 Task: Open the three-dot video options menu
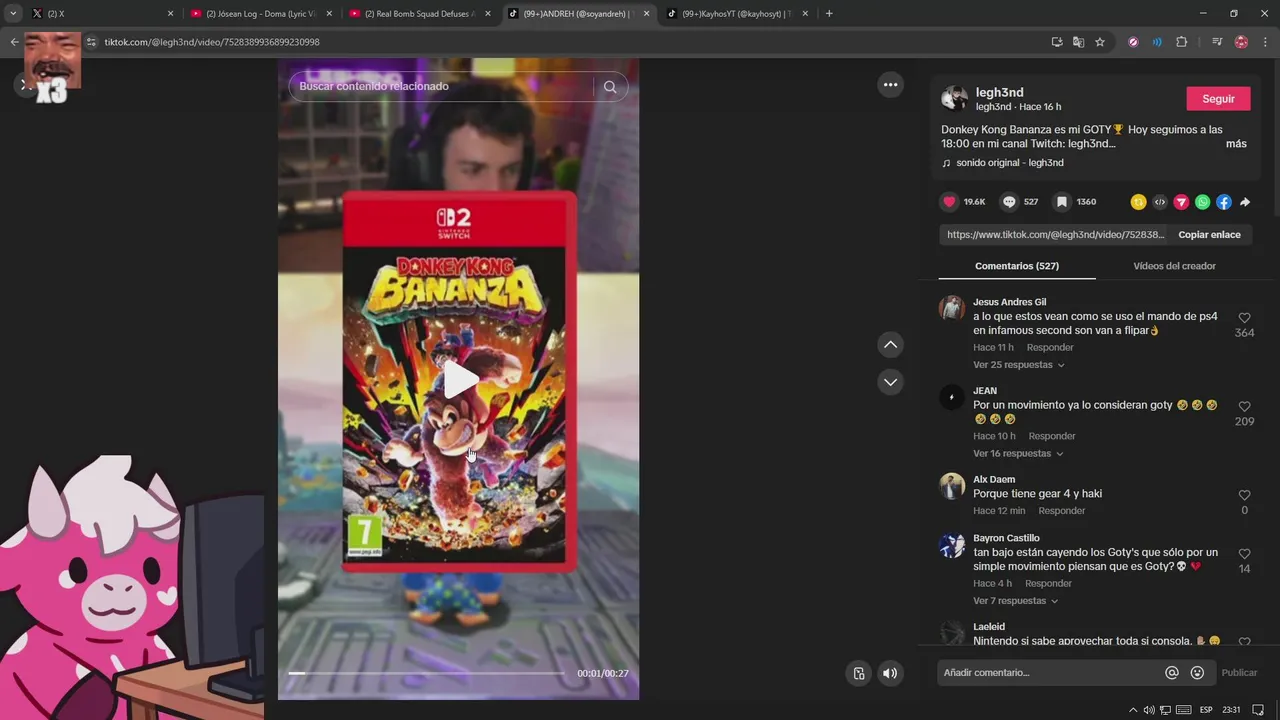[x=890, y=85]
